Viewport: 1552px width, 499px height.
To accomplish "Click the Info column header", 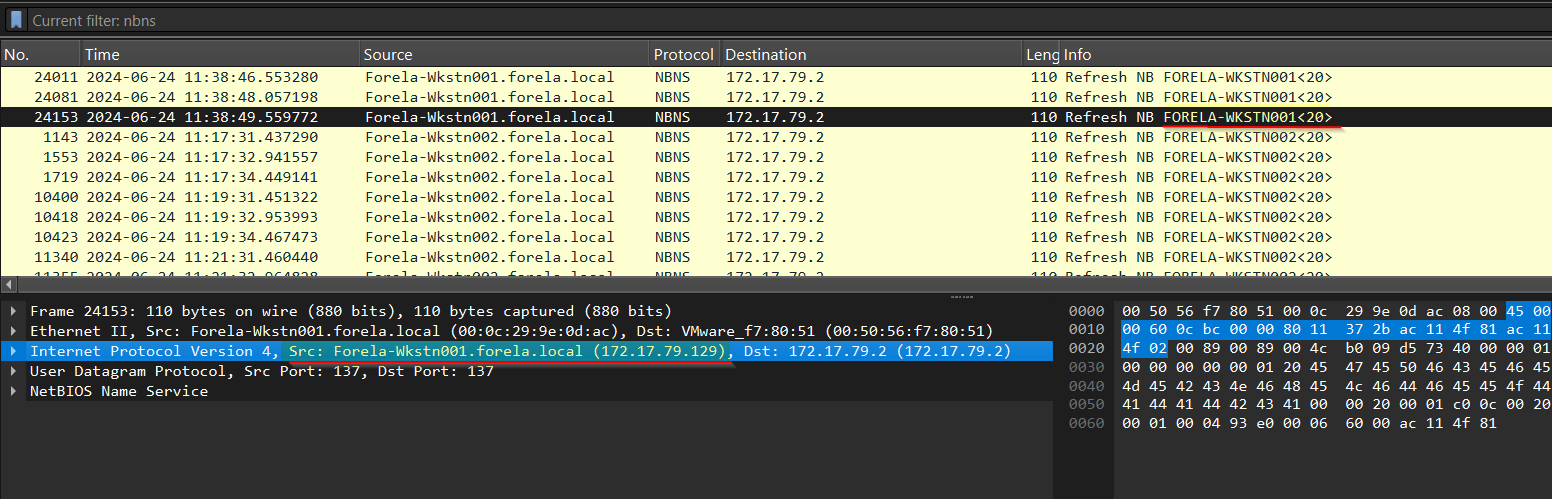I will [1300, 54].
